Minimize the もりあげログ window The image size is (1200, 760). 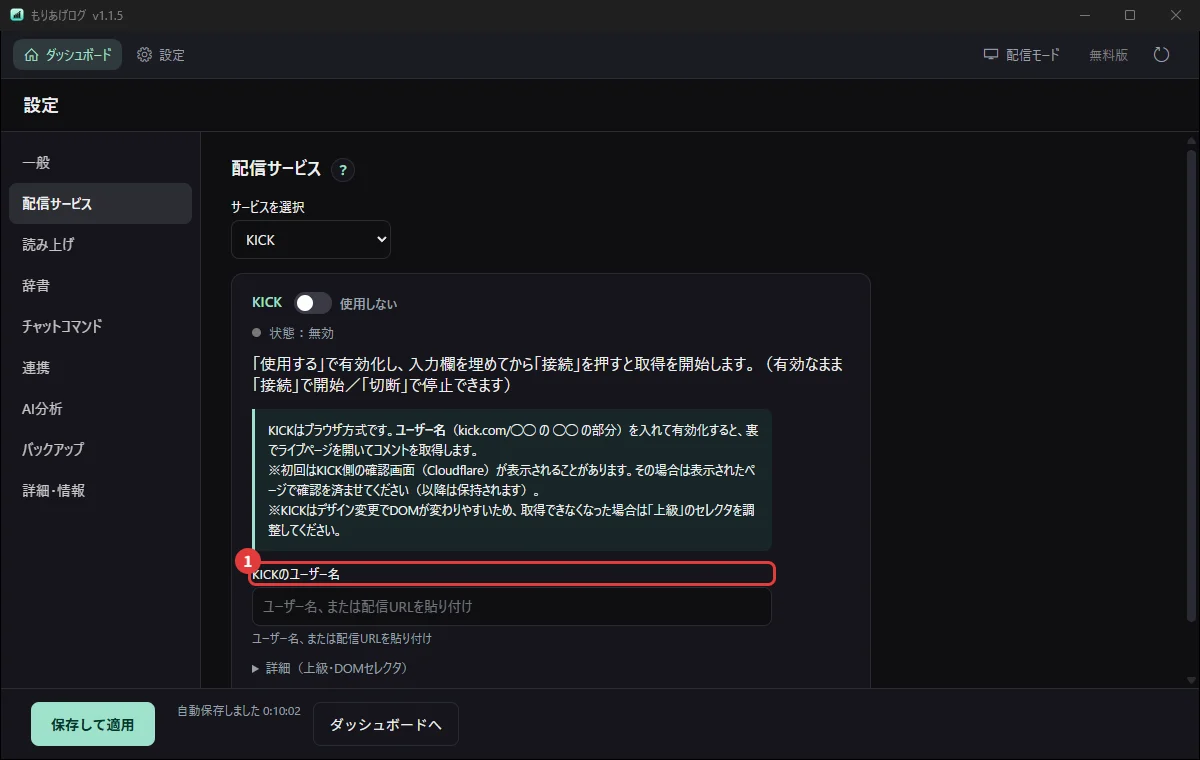click(x=1084, y=15)
